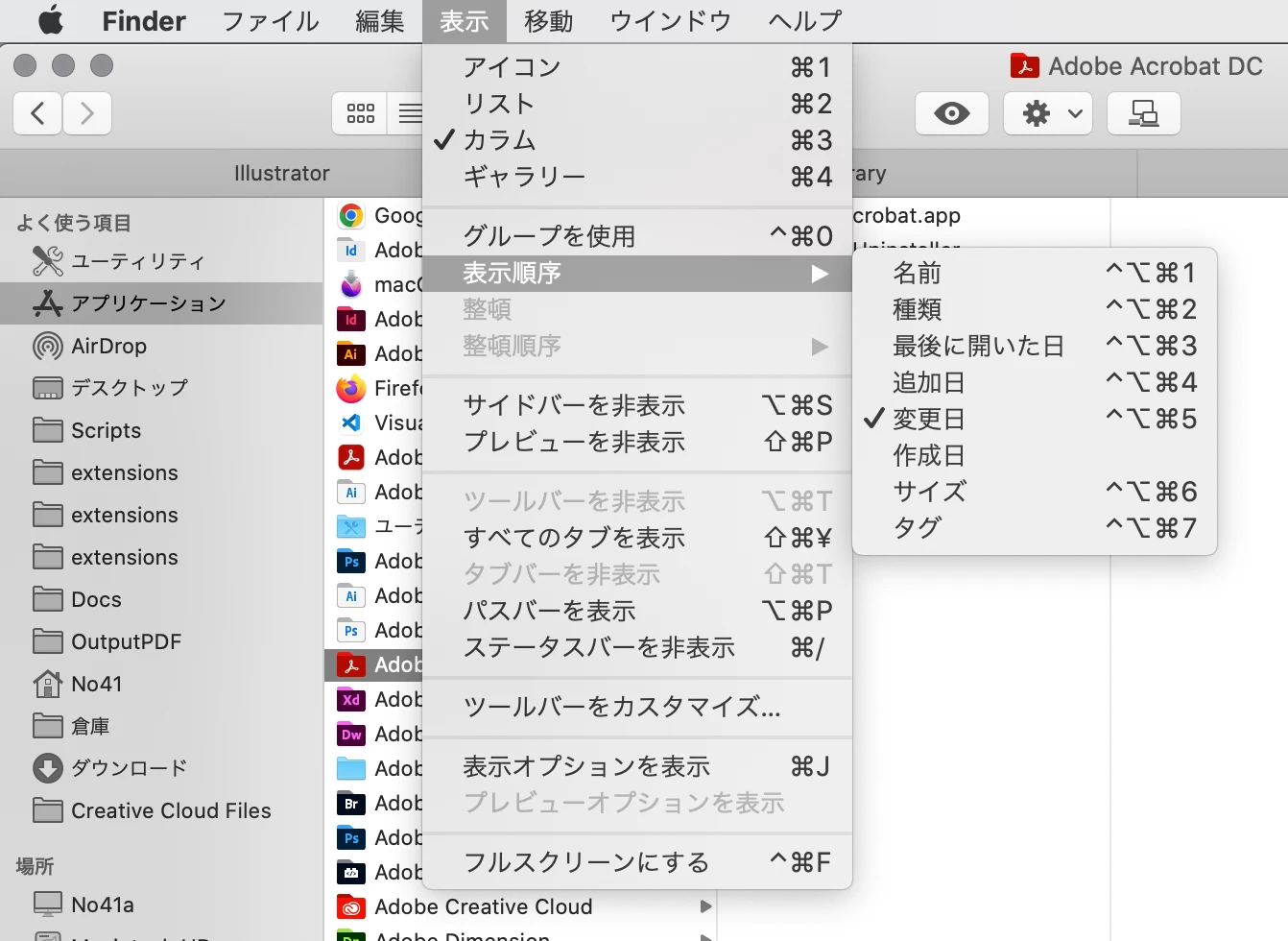The width and height of the screenshot is (1288, 941).
Task: Click the Finder back arrow button
Action: (38, 113)
